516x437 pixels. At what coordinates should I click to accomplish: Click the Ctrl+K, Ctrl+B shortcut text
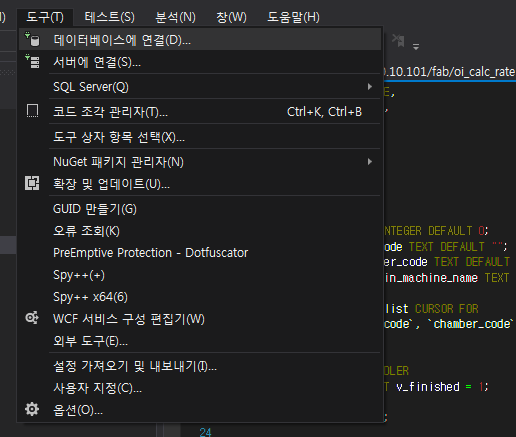coord(324,112)
